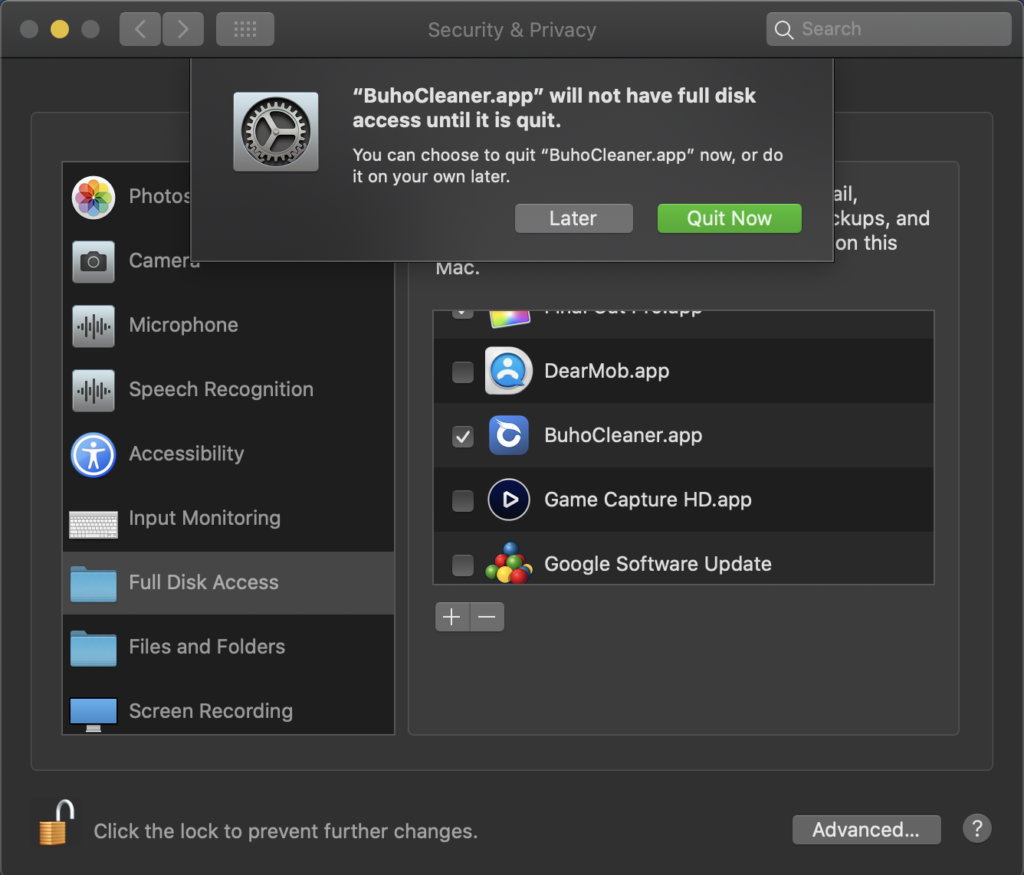
Task: Click the System Preferences gear icon in dialog
Action: click(x=276, y=131)
